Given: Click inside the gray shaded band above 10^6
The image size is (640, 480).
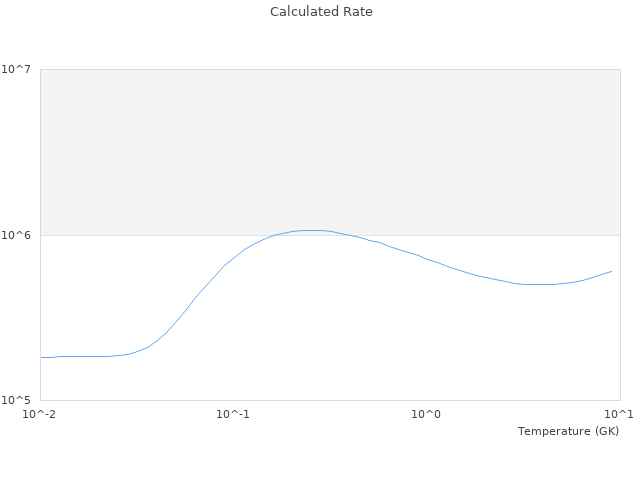Looking at the screenshot, I should click(x=330, y=150).
